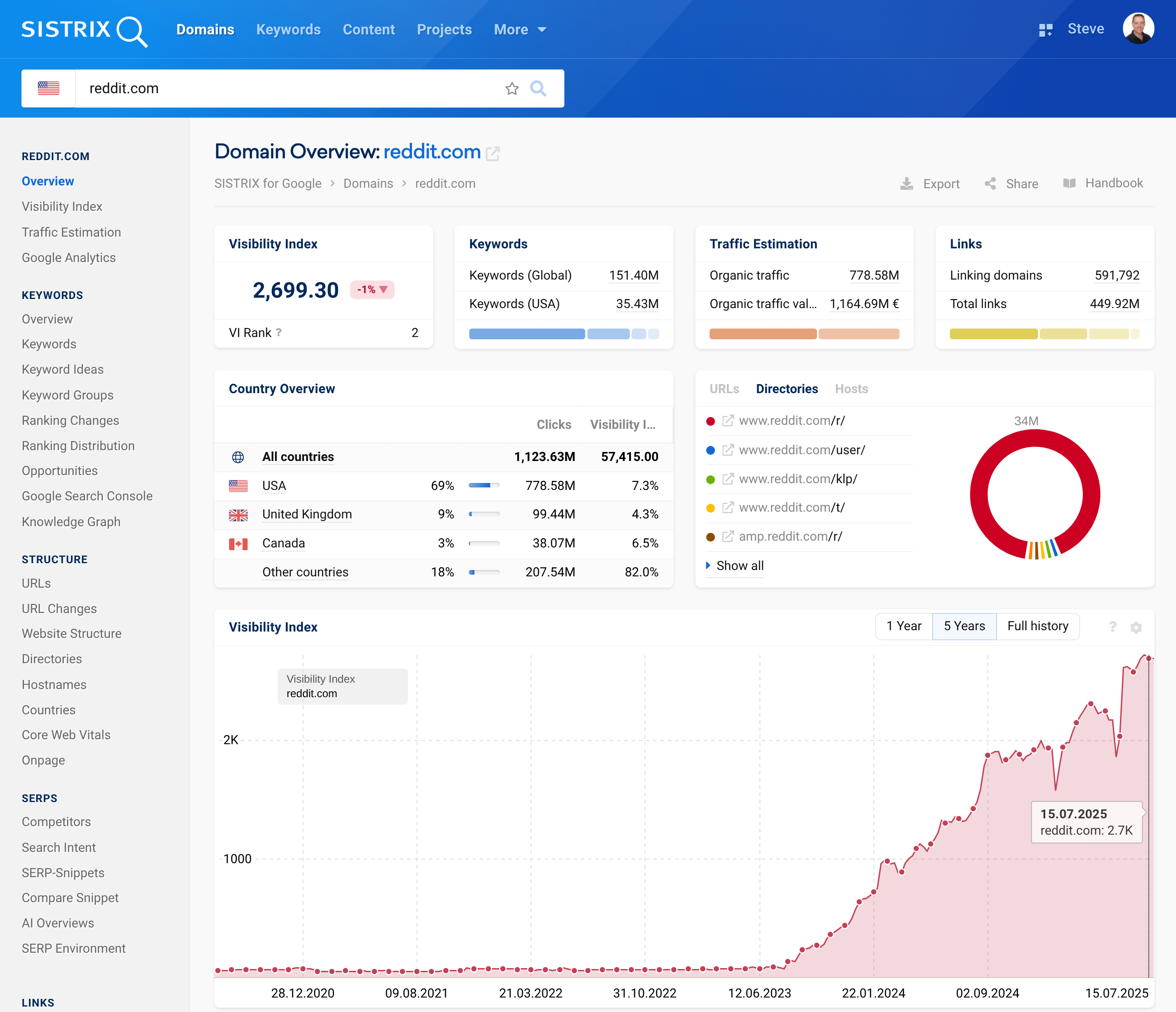
Task: Open the Domains top menu
Action: click(205, 29)
